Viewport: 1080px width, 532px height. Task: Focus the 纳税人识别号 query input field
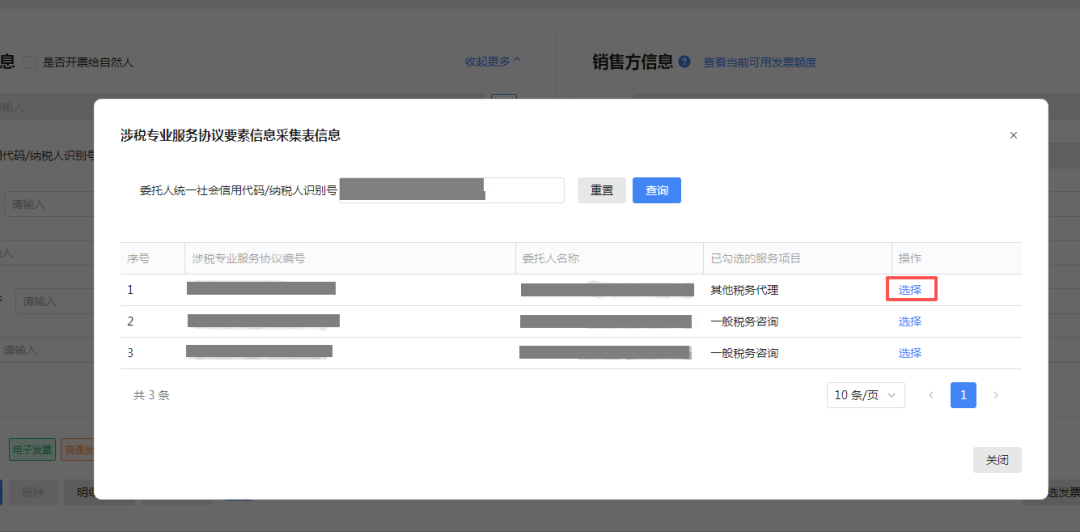pyautogui.click(x=452, y=190)
